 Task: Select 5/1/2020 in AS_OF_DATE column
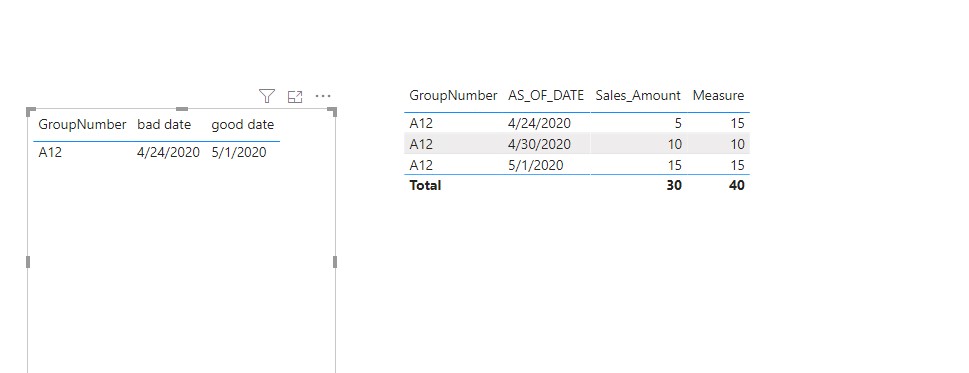536,165
